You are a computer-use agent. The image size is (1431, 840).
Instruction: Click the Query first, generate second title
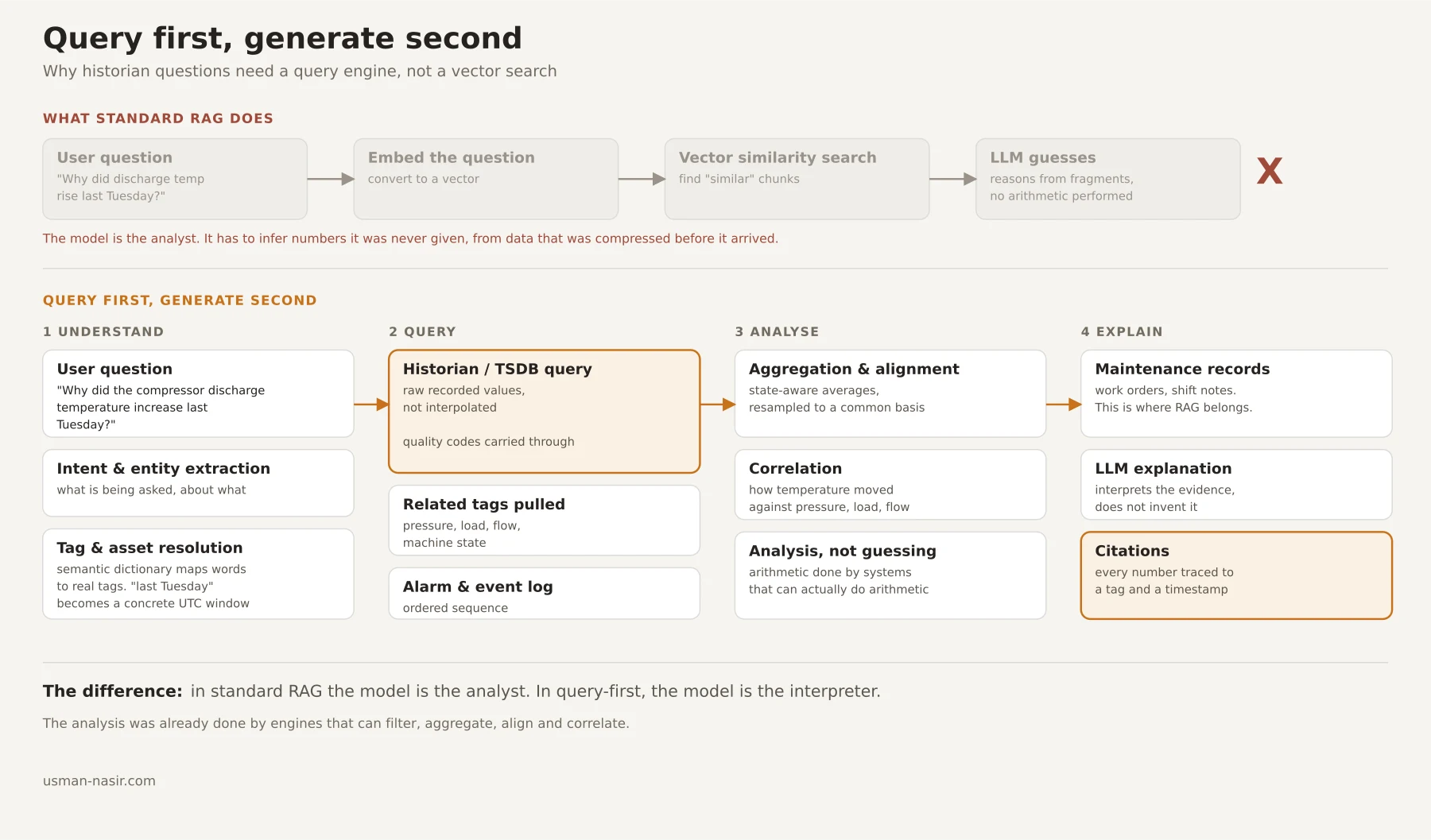click(x=282, y=38)
